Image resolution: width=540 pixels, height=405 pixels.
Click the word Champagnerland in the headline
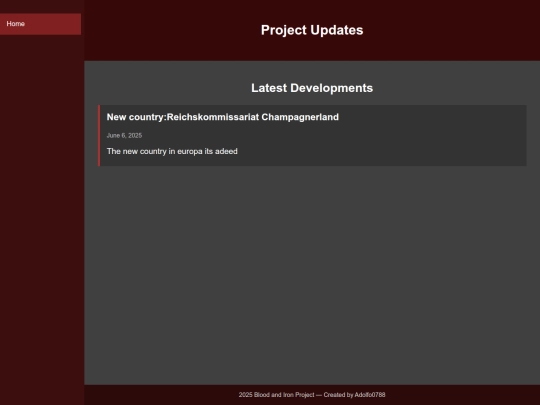click(300, 117)
